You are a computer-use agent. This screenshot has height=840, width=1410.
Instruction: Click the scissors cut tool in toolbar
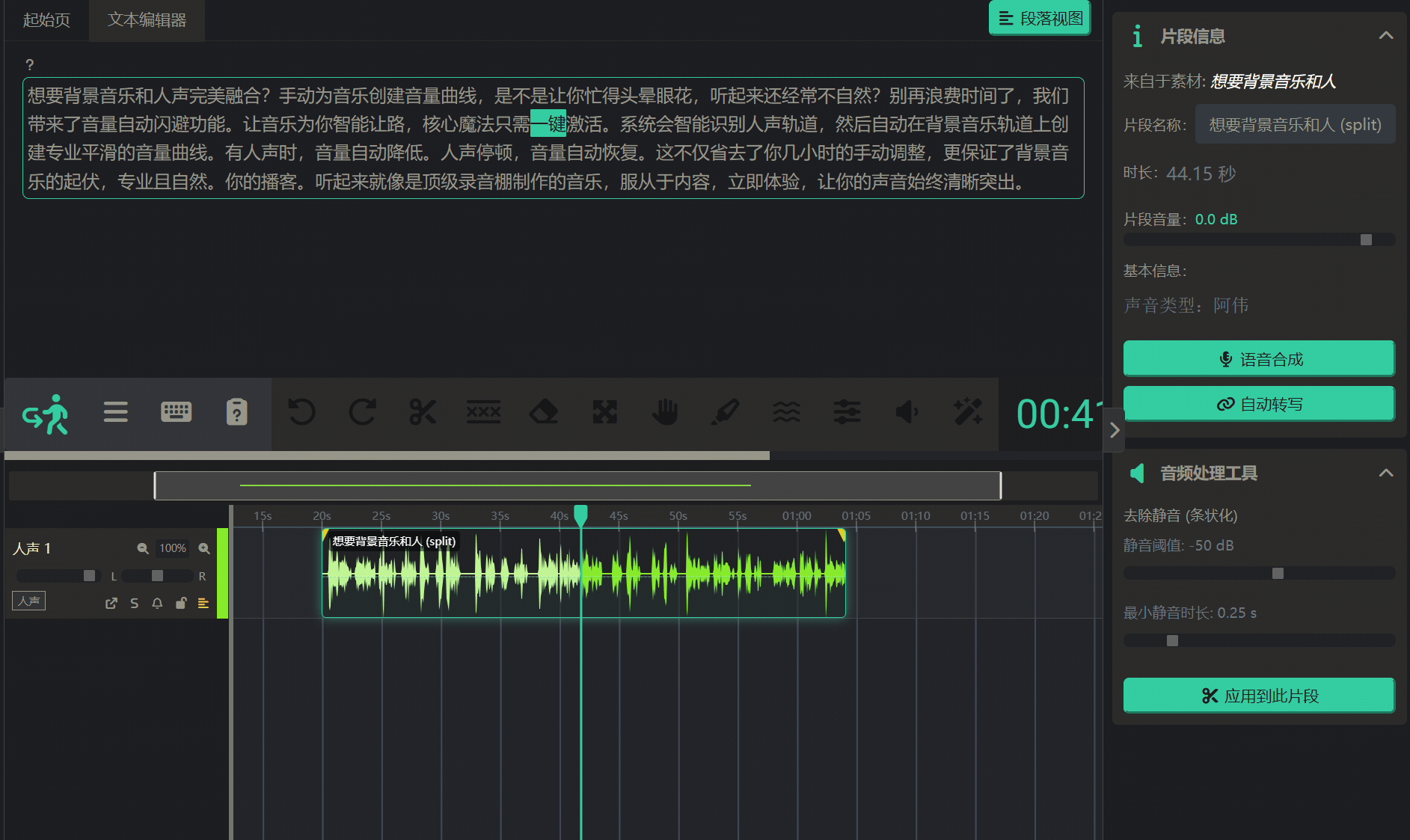(423, 412)
